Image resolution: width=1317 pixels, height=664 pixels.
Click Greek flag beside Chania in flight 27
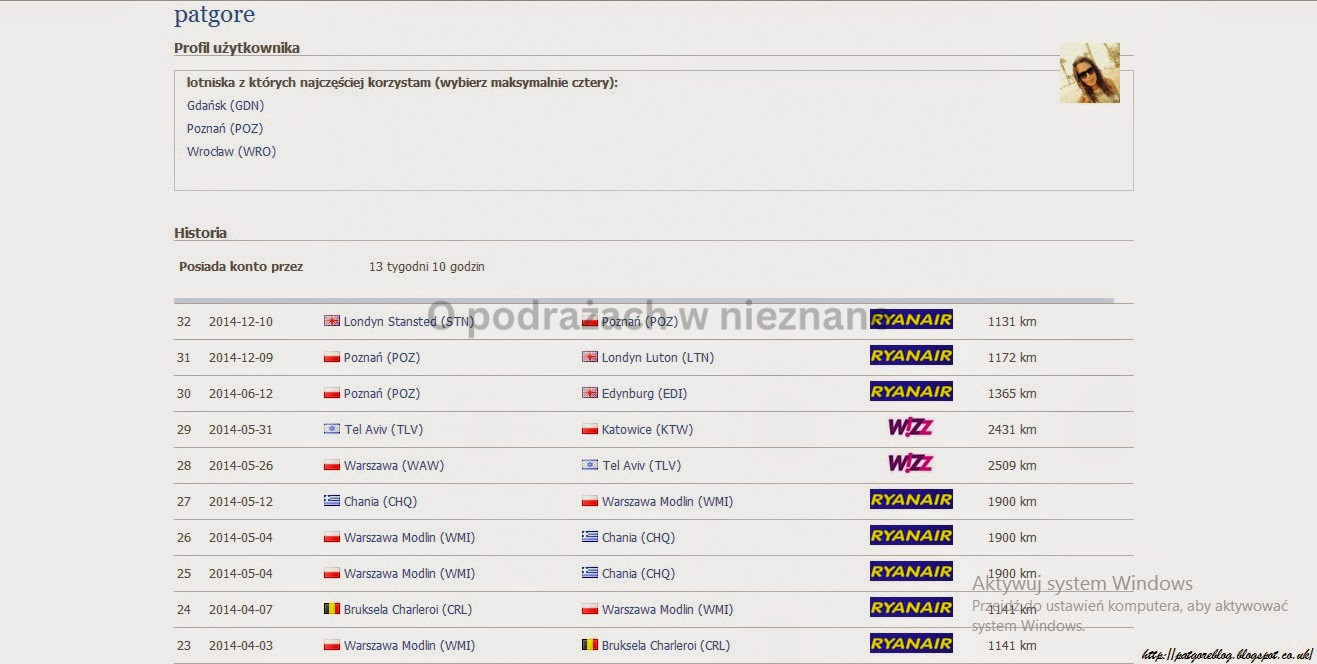(x=332, y=502)
